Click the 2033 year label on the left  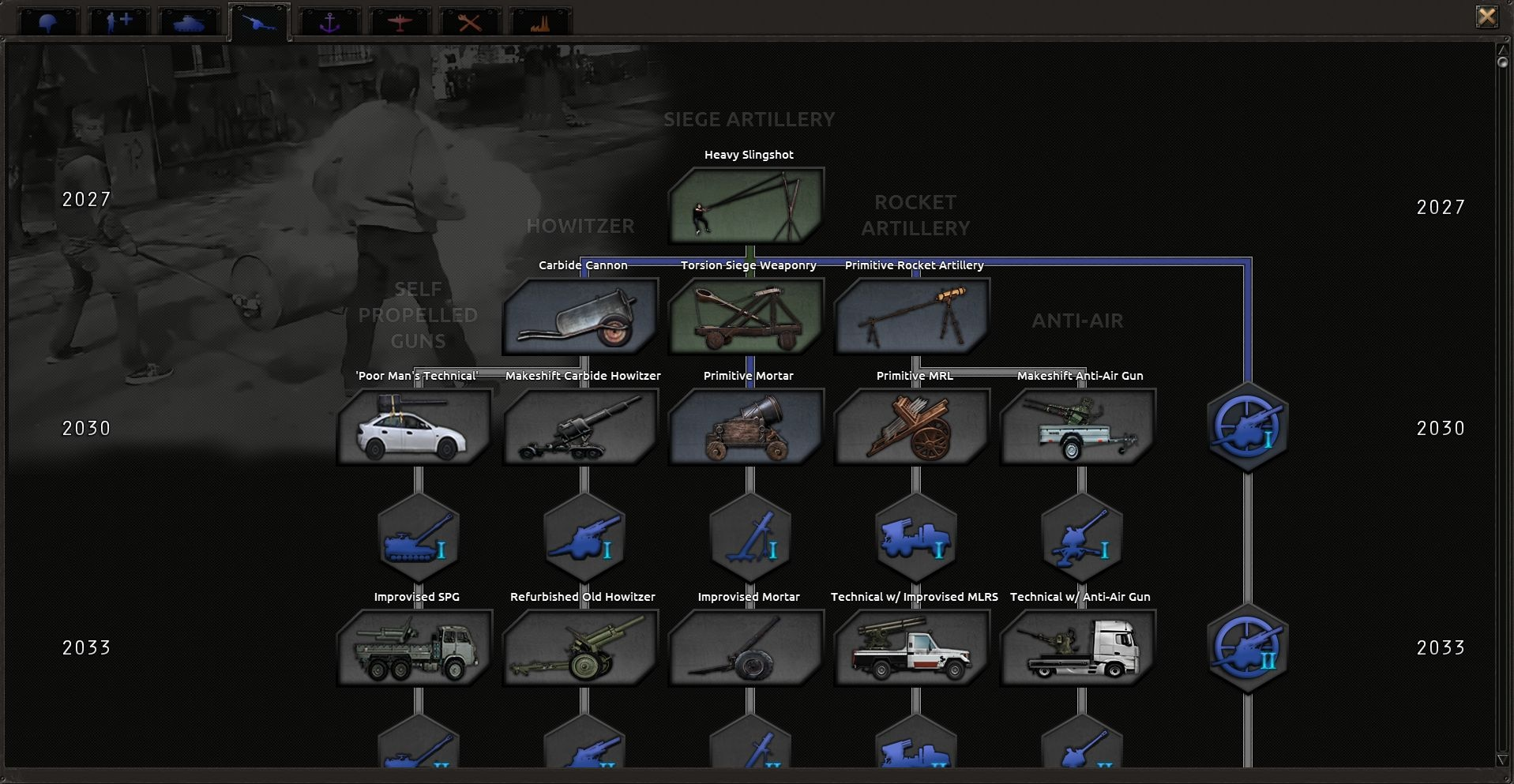87,647
